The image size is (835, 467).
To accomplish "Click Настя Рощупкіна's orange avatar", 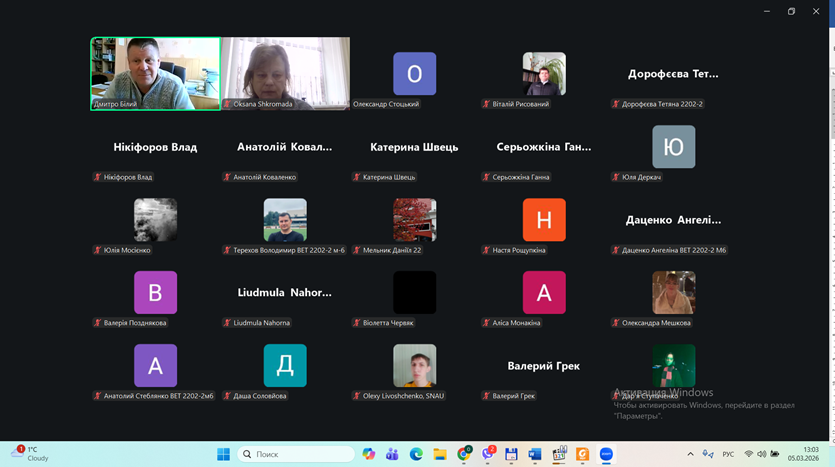I will pos(544,220).
